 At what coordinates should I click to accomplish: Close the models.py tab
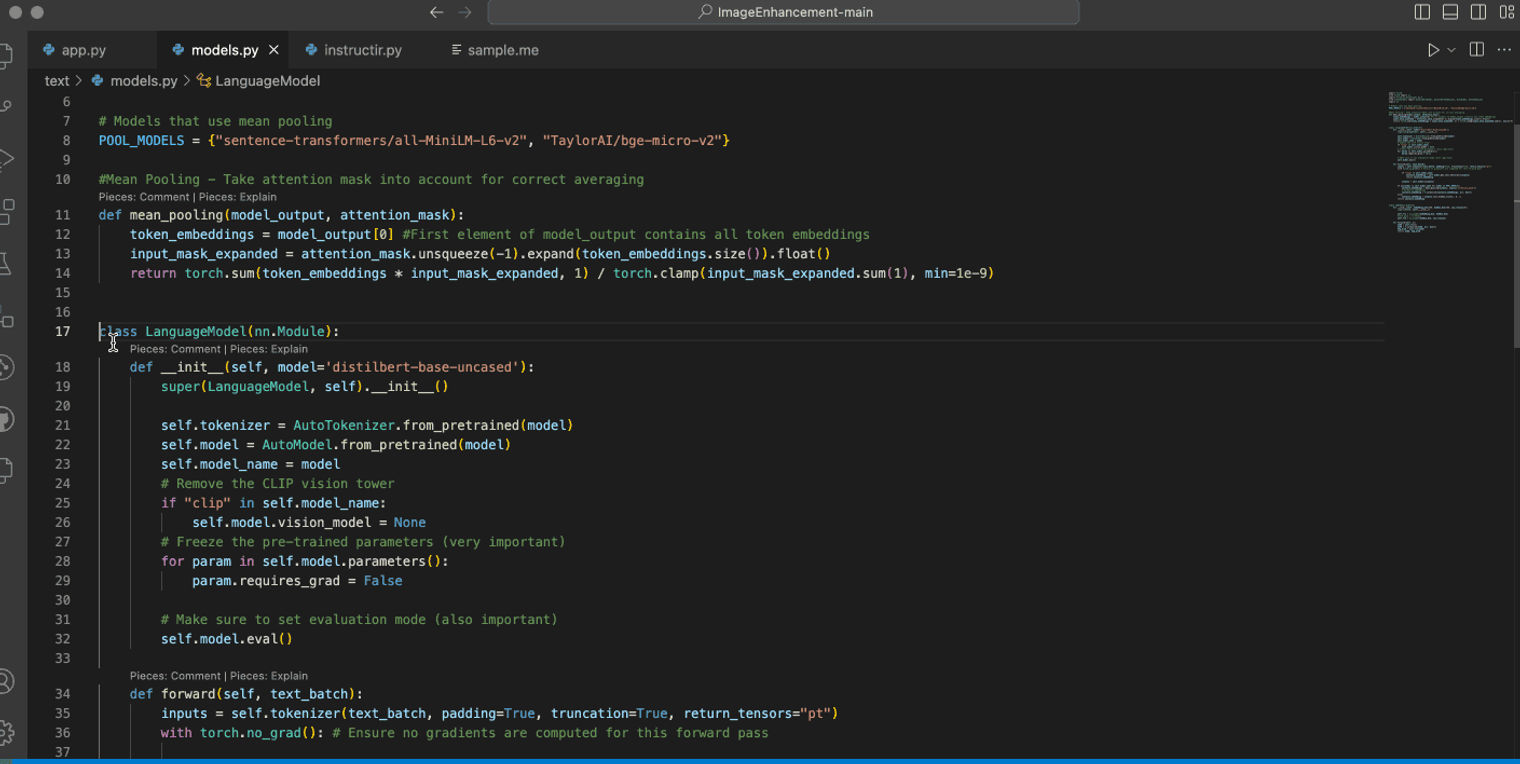pos(274,50)
